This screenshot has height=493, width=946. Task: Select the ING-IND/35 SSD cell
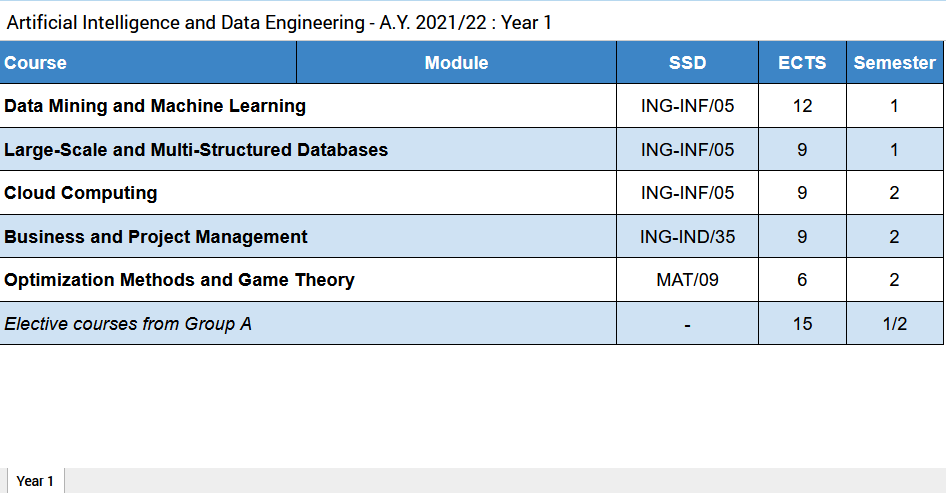[687, 237]
